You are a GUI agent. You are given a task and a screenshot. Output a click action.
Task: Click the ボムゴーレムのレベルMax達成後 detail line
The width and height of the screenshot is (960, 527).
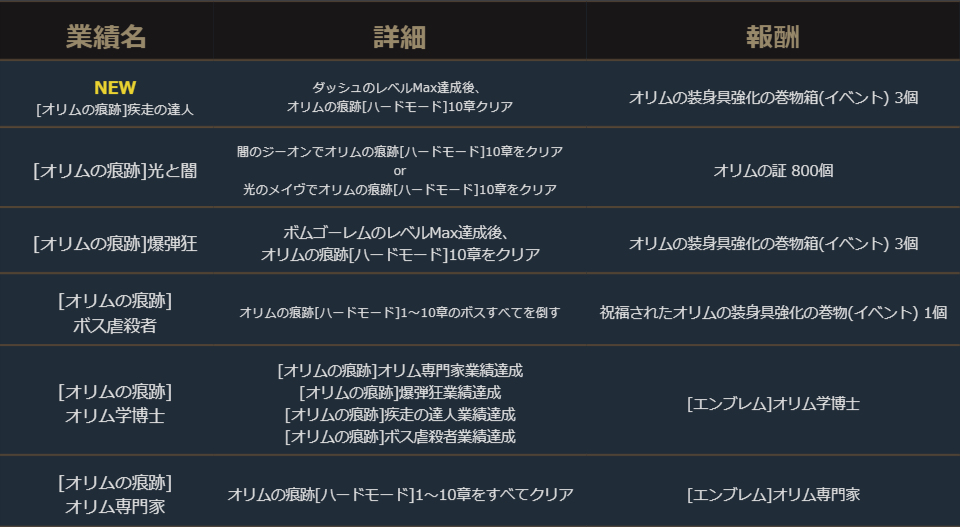pyautogui.click(x=399, y=232)
